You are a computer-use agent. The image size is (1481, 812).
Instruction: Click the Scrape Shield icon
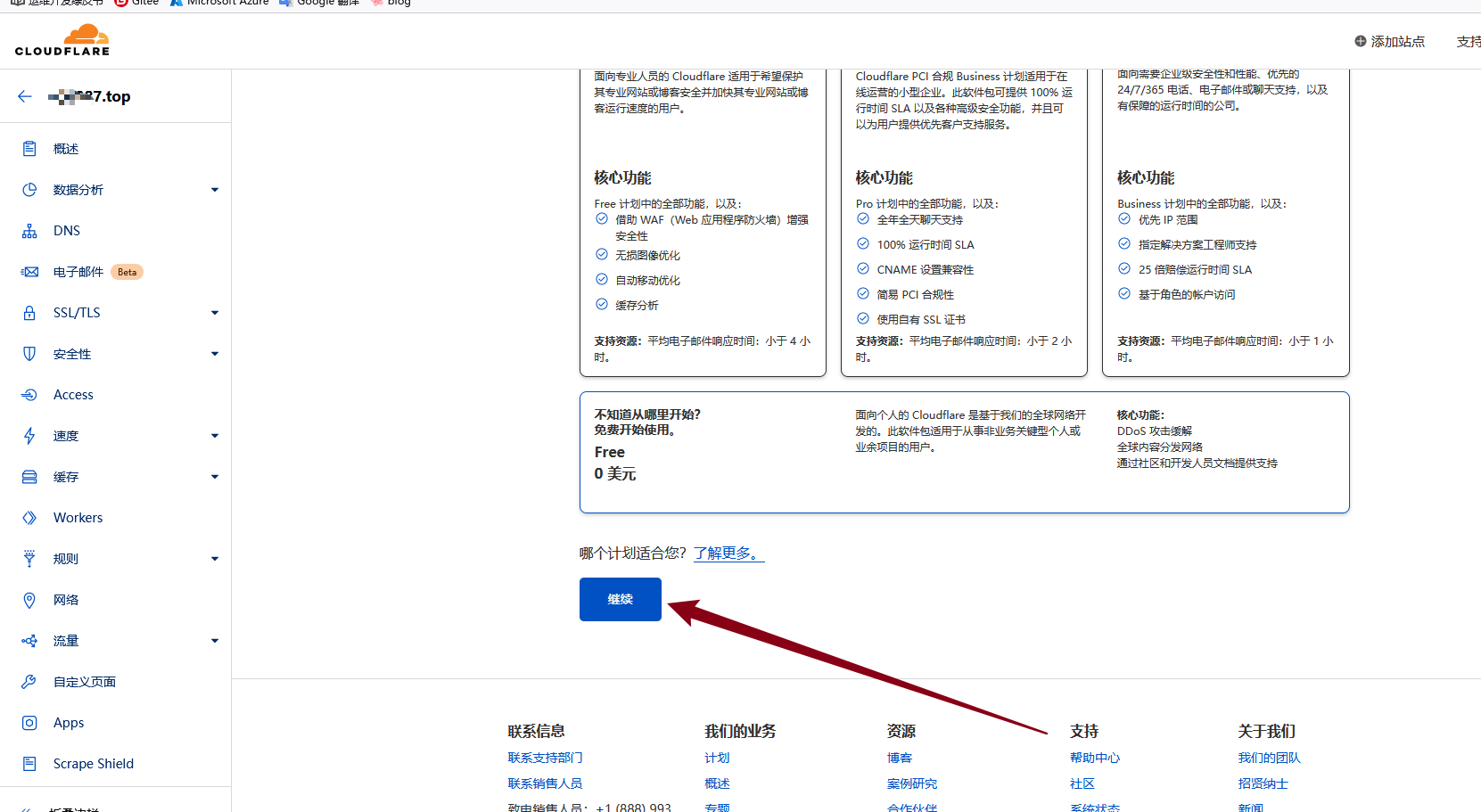click(x=29, y=764)
